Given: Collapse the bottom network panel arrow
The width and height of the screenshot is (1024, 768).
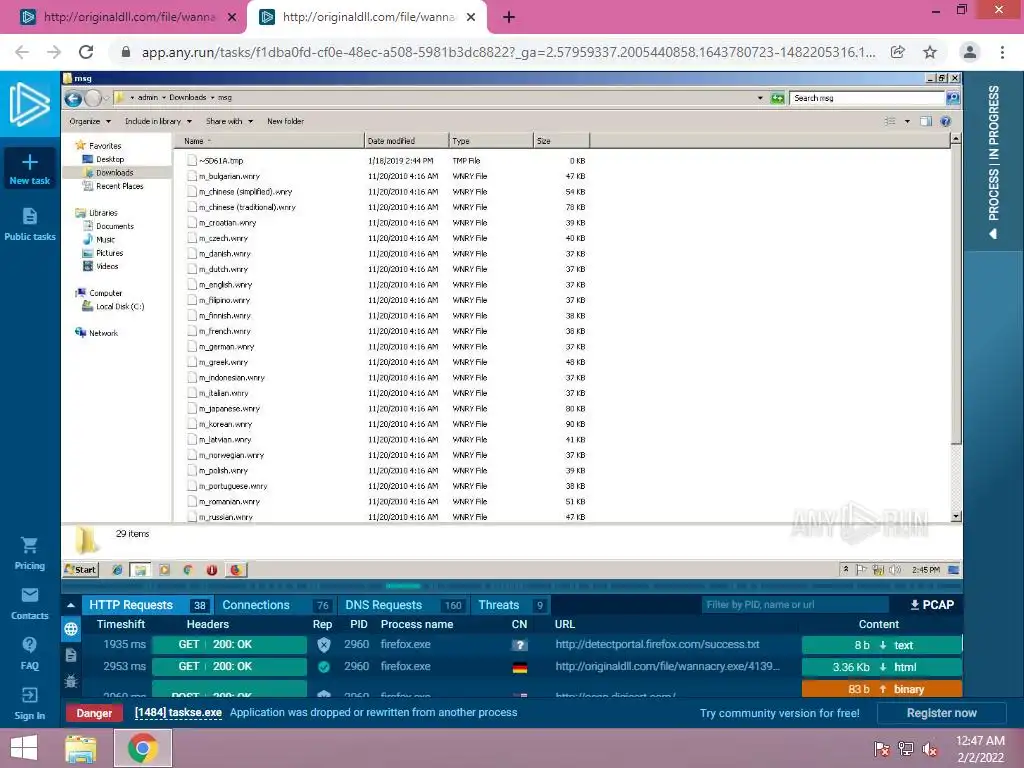Looking at the screenshot, I should 71,605.
